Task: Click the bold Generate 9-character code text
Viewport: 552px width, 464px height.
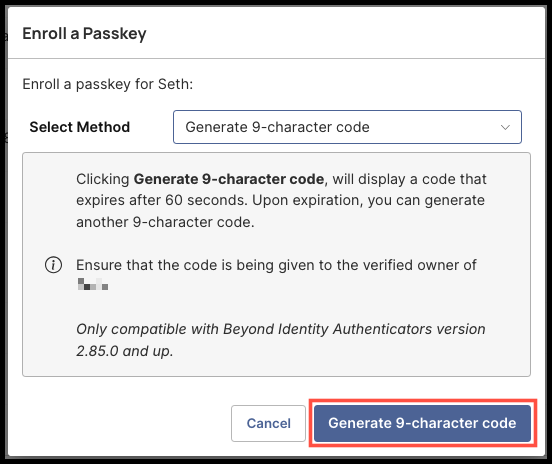Action: click(x=229, y=179)
